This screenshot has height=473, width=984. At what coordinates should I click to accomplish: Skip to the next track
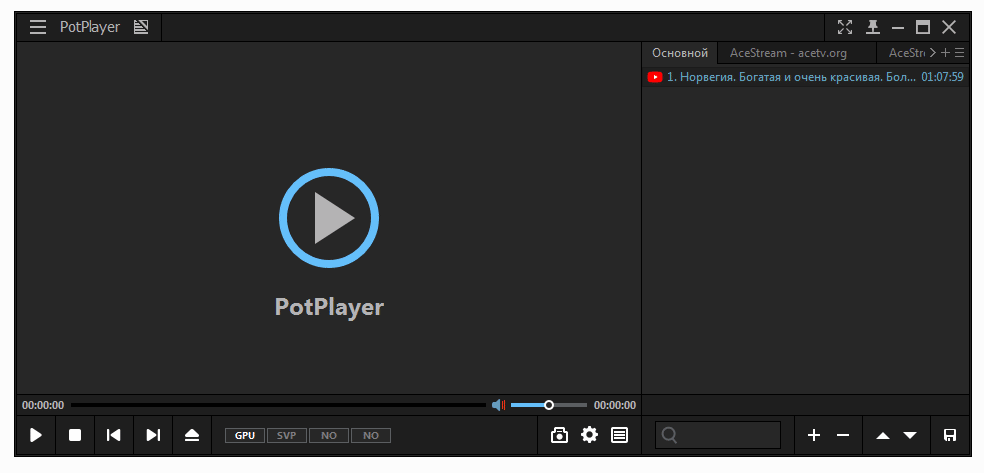[153, 435]
